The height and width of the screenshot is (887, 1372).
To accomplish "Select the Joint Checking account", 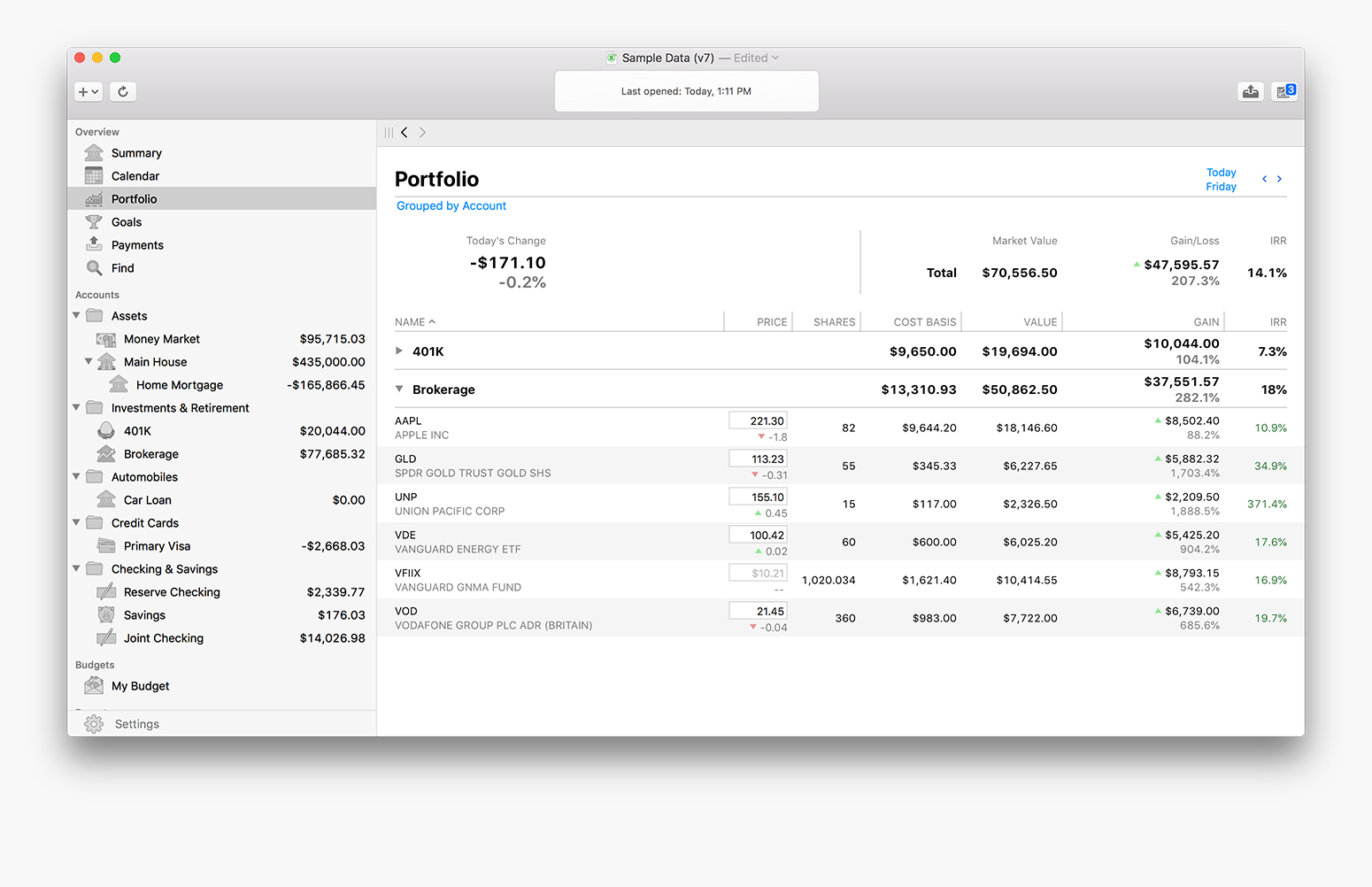I will click(x=221, y=638).
